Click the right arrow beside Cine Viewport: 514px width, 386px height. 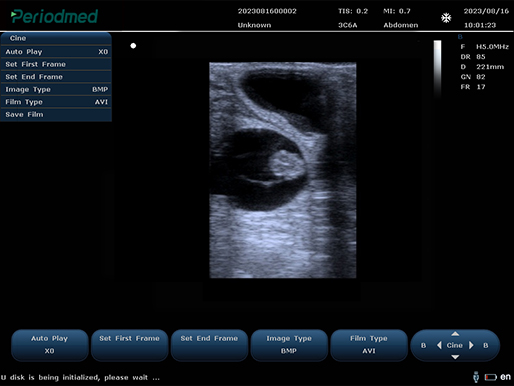click(x=471, y=345)
